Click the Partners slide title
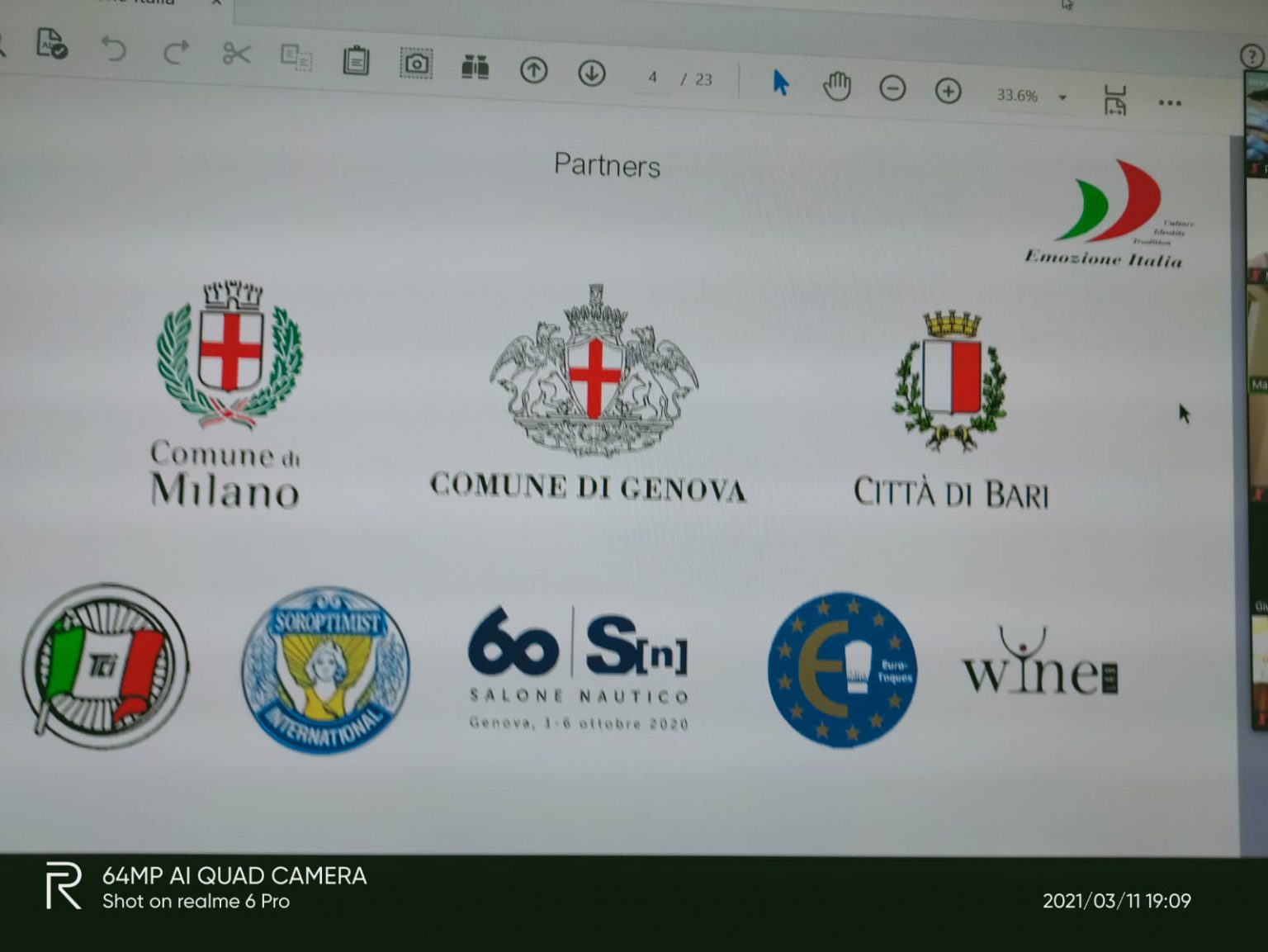Viewport: 1268px width, 952px height. coord(607,165)
